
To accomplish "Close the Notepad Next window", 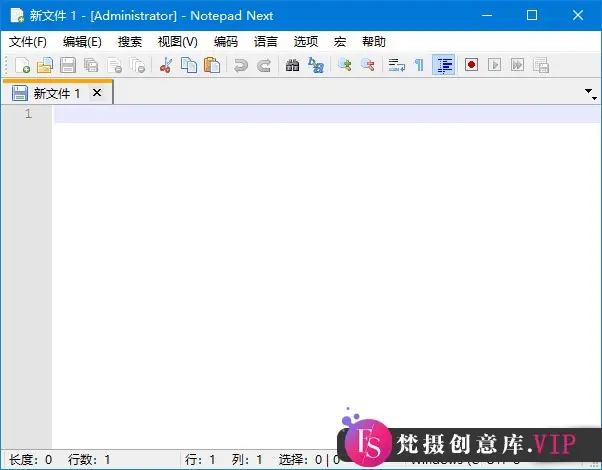I will pos(578,15).
